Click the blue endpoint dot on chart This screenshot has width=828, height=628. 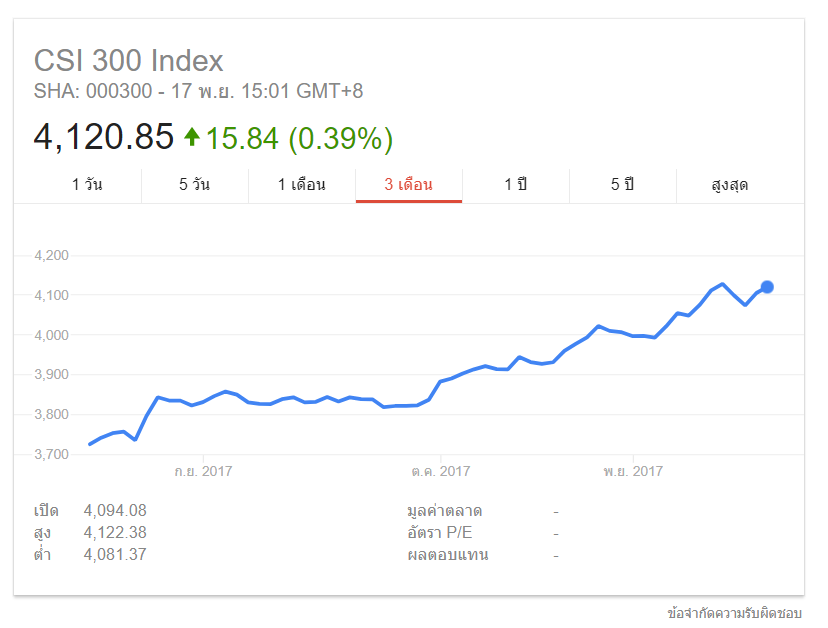click(x=767, y=287)
